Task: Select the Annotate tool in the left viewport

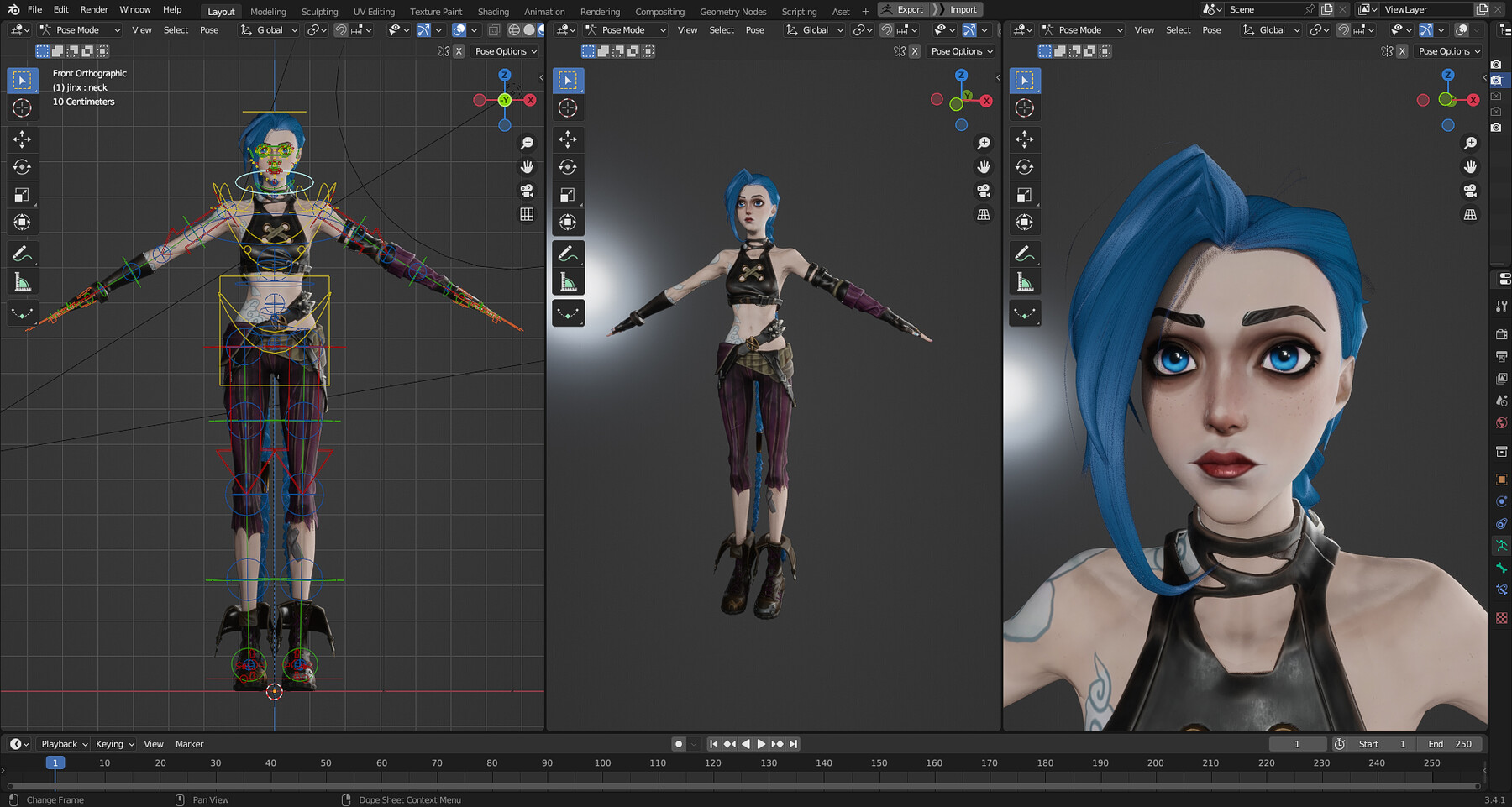Action: 23,254
